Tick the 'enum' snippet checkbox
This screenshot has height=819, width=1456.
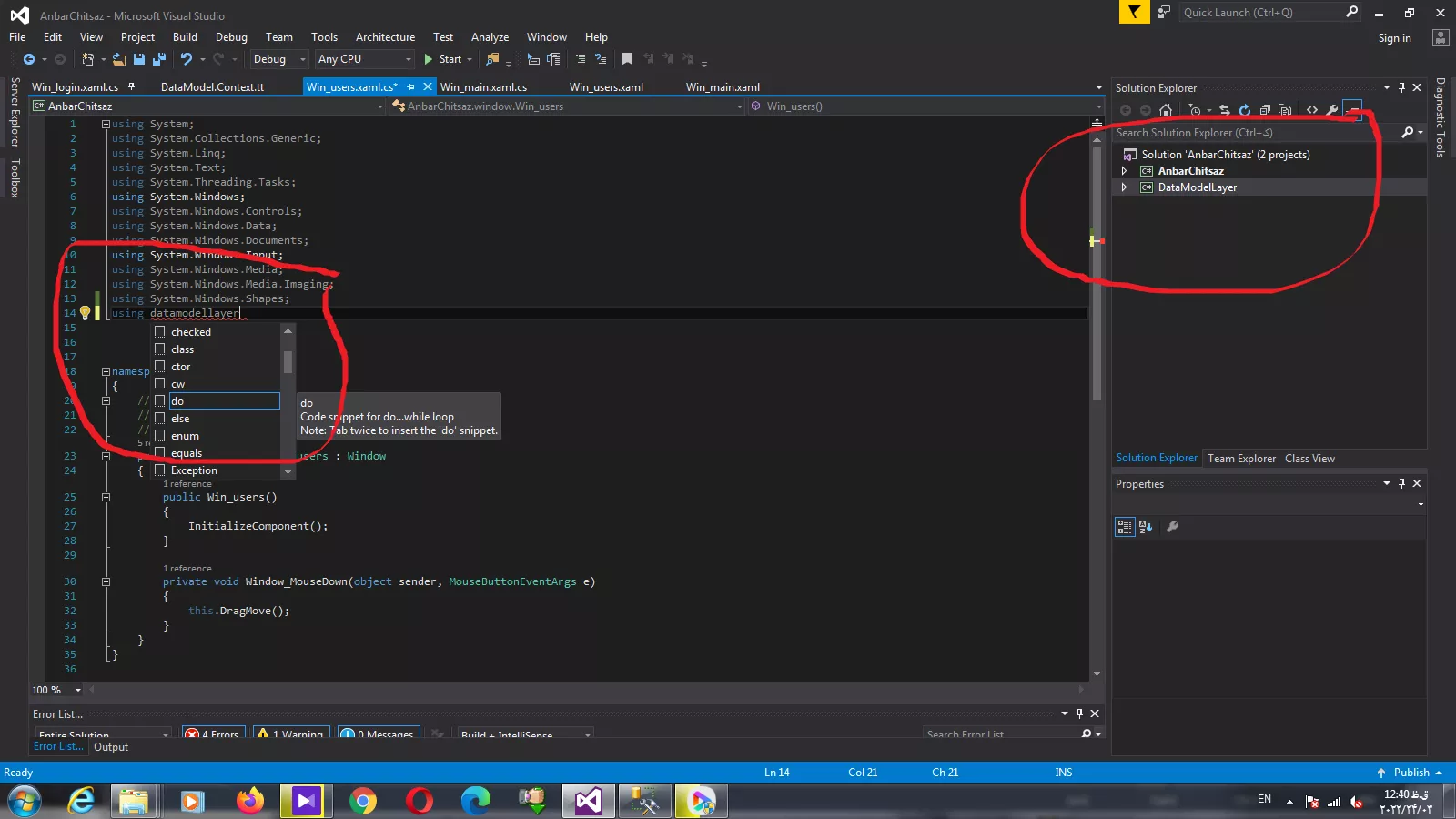(160, 436)
